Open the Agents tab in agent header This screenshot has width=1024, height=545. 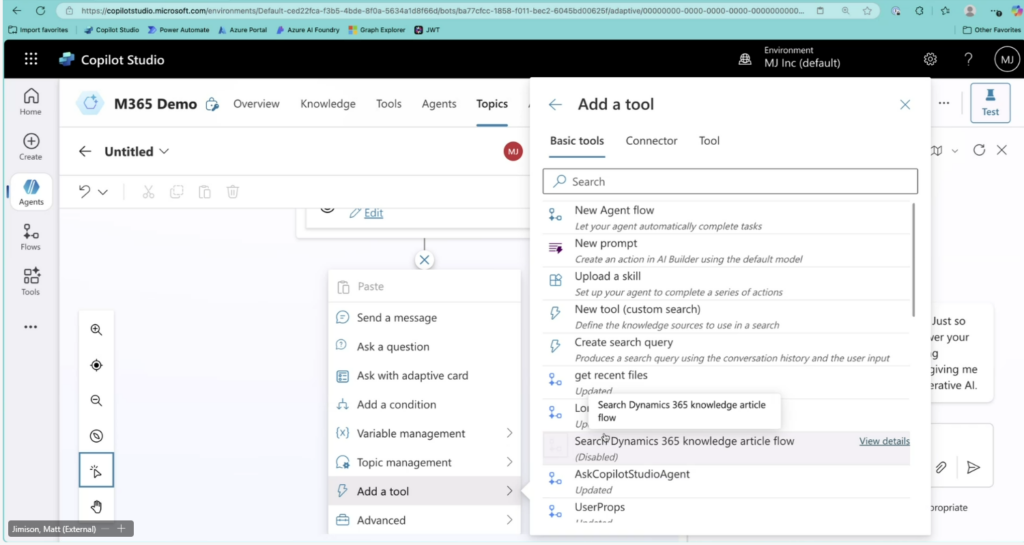[x=439, y=104]
